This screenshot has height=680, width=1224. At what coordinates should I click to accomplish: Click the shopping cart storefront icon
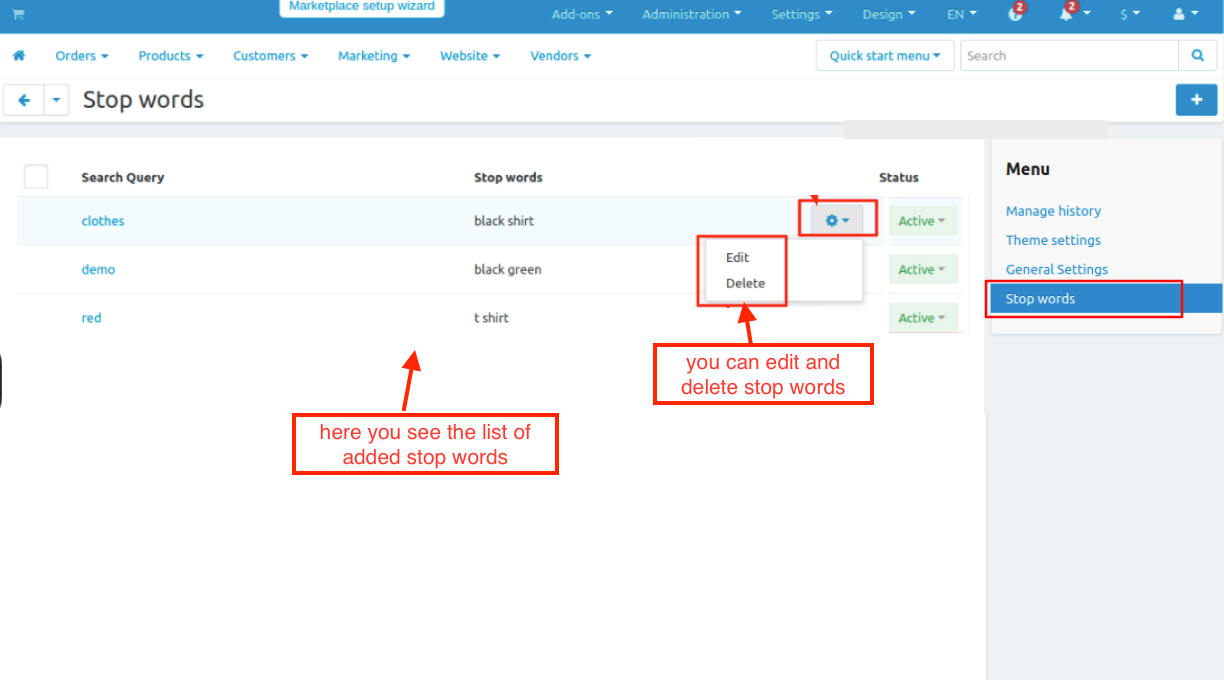[x=18, y=14]
